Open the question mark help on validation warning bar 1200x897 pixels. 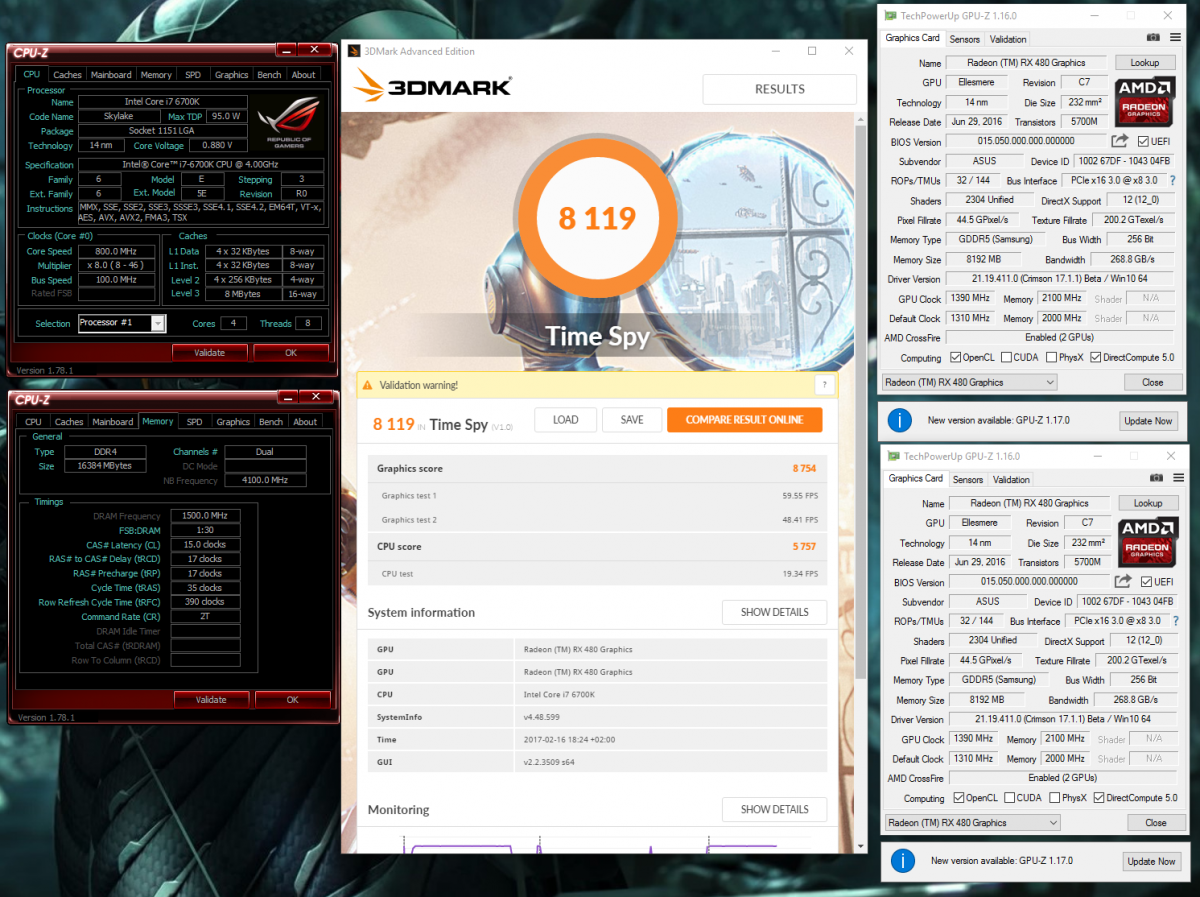pos(824,385)
